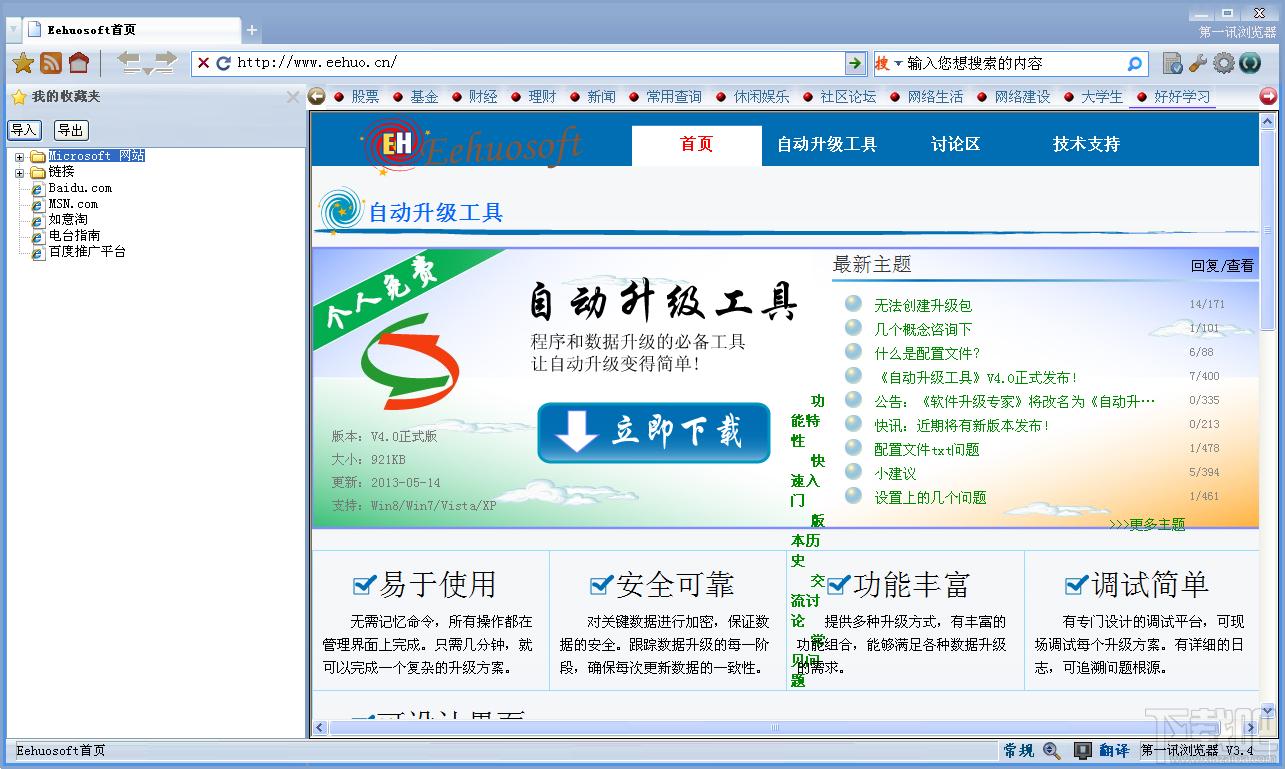This screenshot has height=769, width=1285.
Task: Click the forward arrow navigation icon
Action: 165,60
